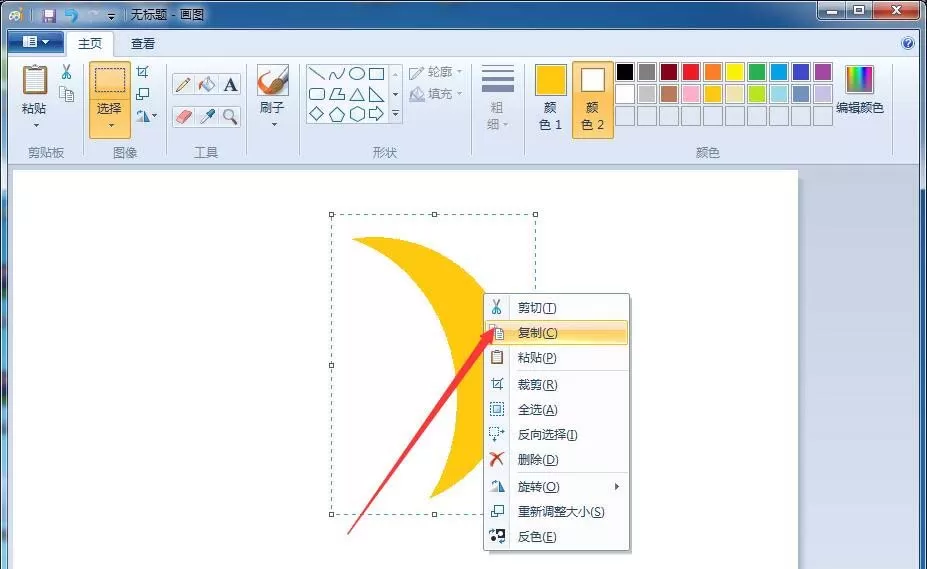Viewport: 927px width, 569px height.
Task: Choose the Triangle shape
Action: coord(356,94)
